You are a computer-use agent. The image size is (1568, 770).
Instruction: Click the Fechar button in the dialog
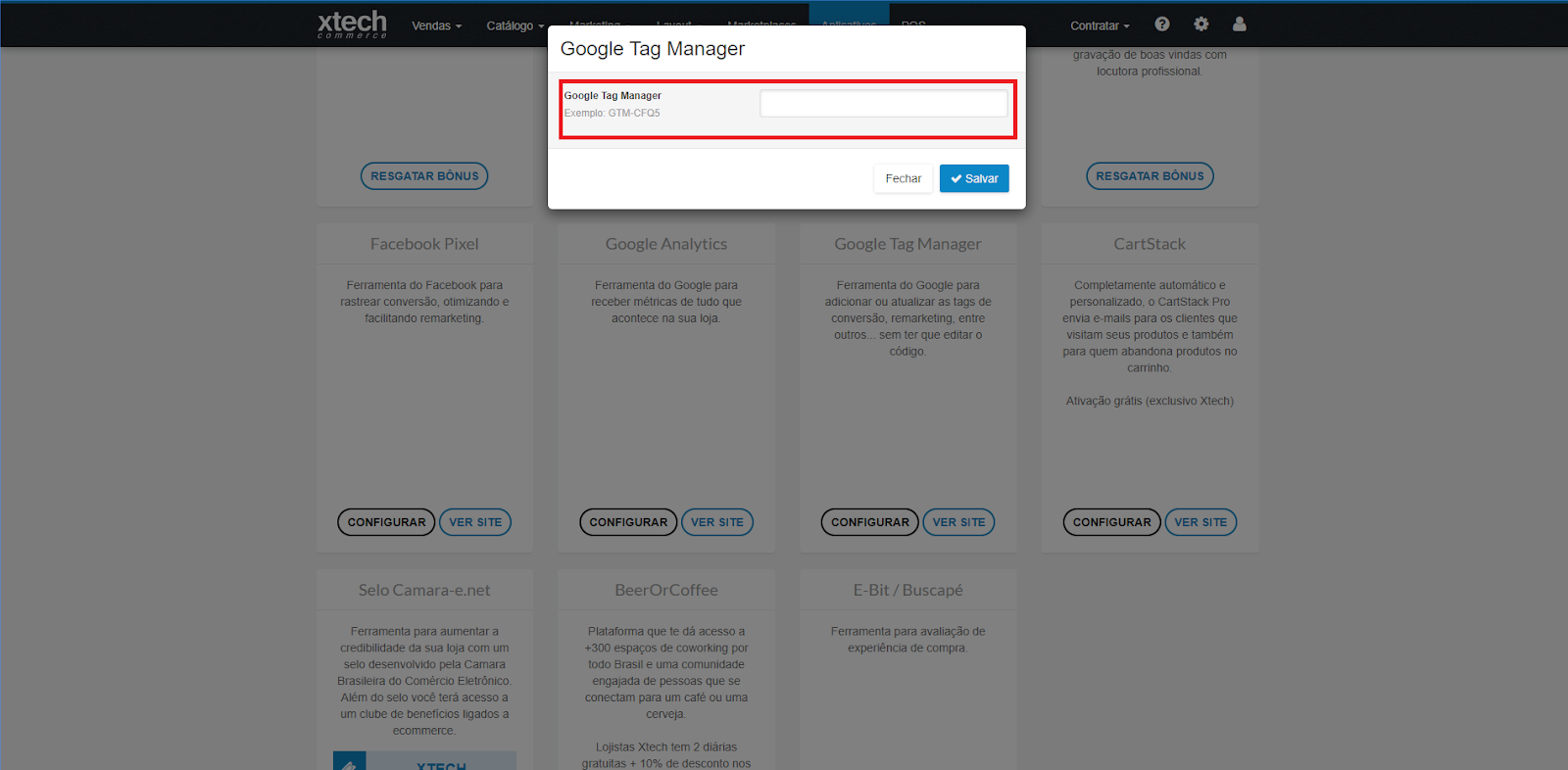click(904, 178)
